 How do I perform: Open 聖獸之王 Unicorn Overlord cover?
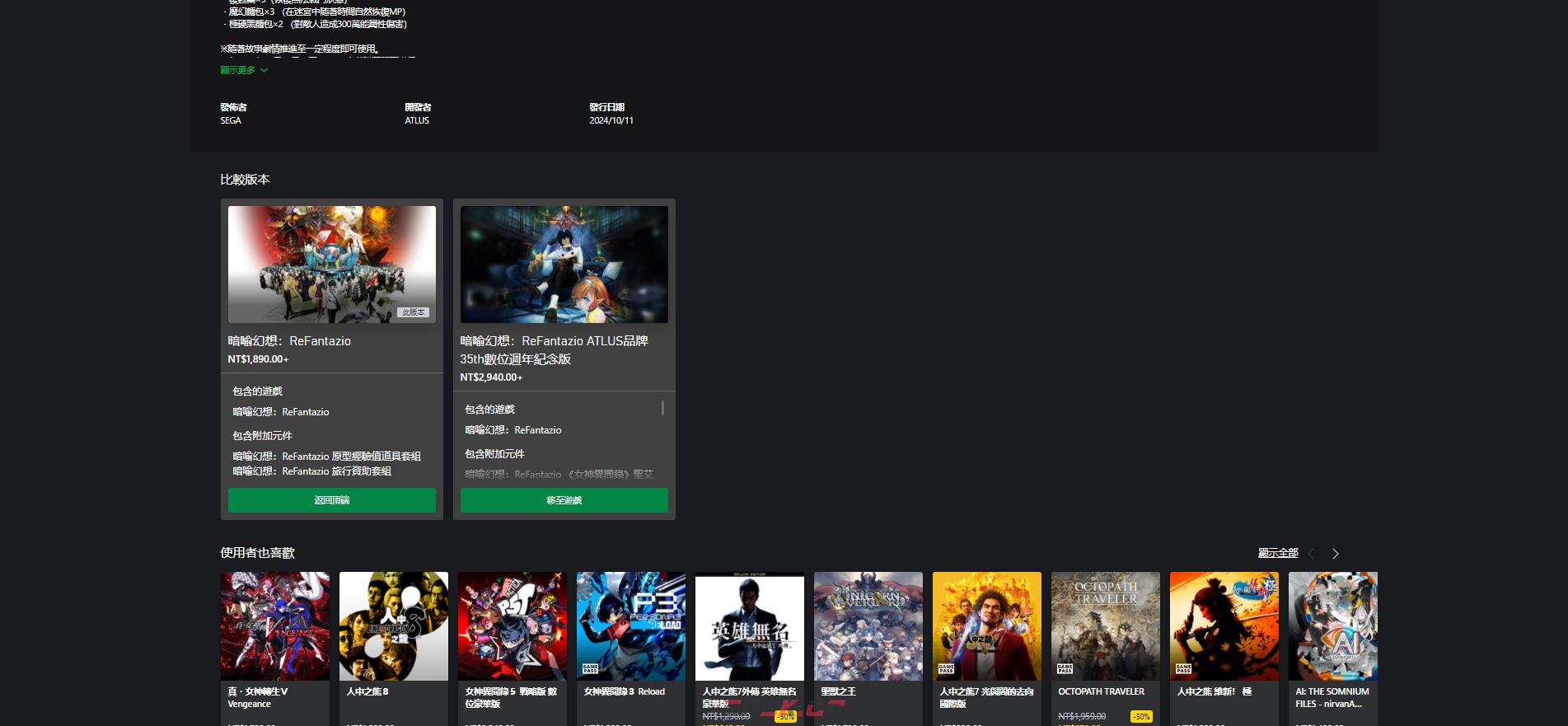pos(868,626)
